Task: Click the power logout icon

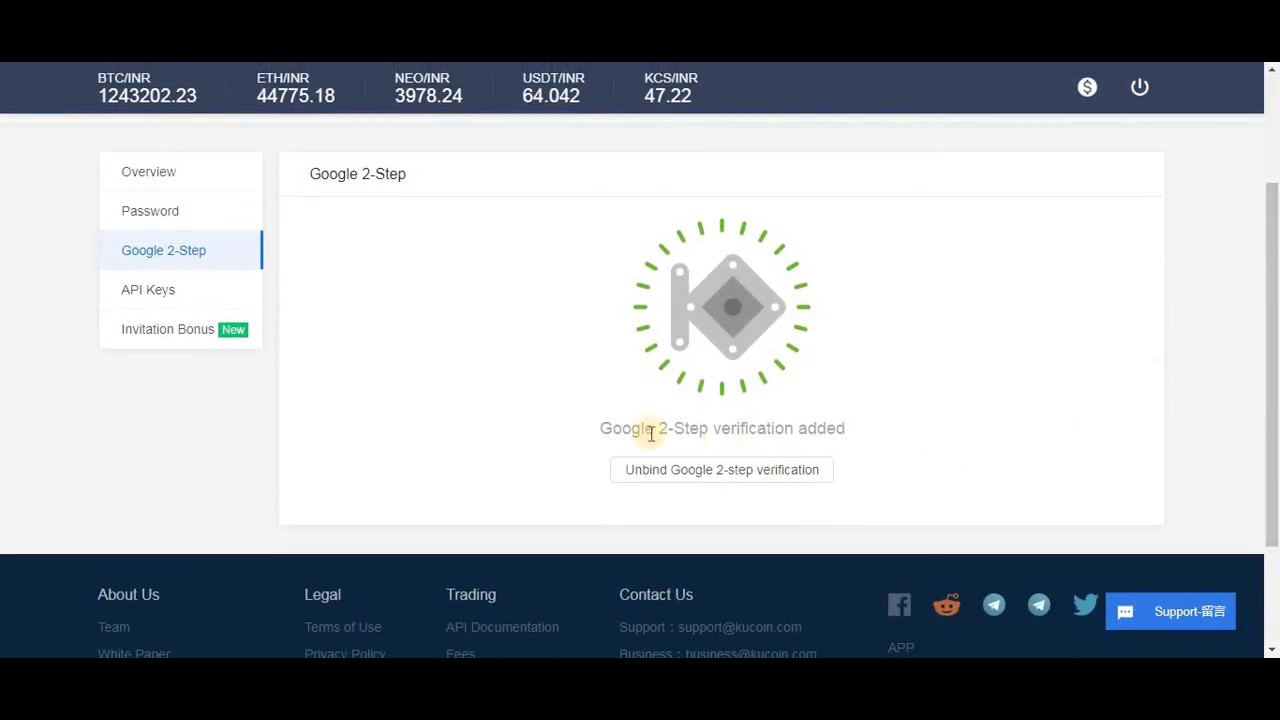Action: click(1140, 87)
